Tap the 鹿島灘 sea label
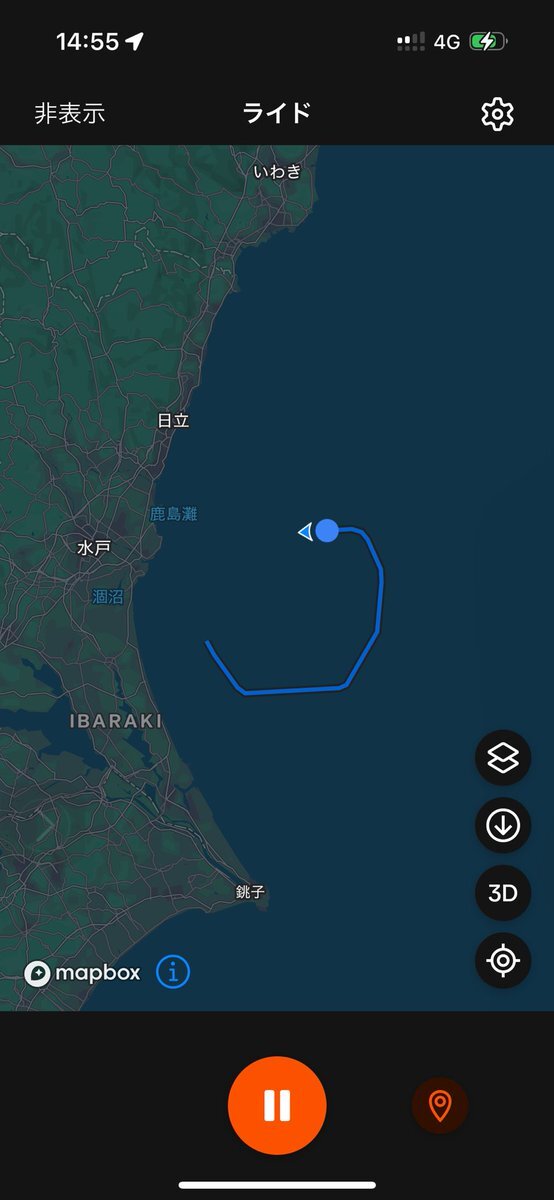The image size is (554, 1200). click(x=174, y=514)
